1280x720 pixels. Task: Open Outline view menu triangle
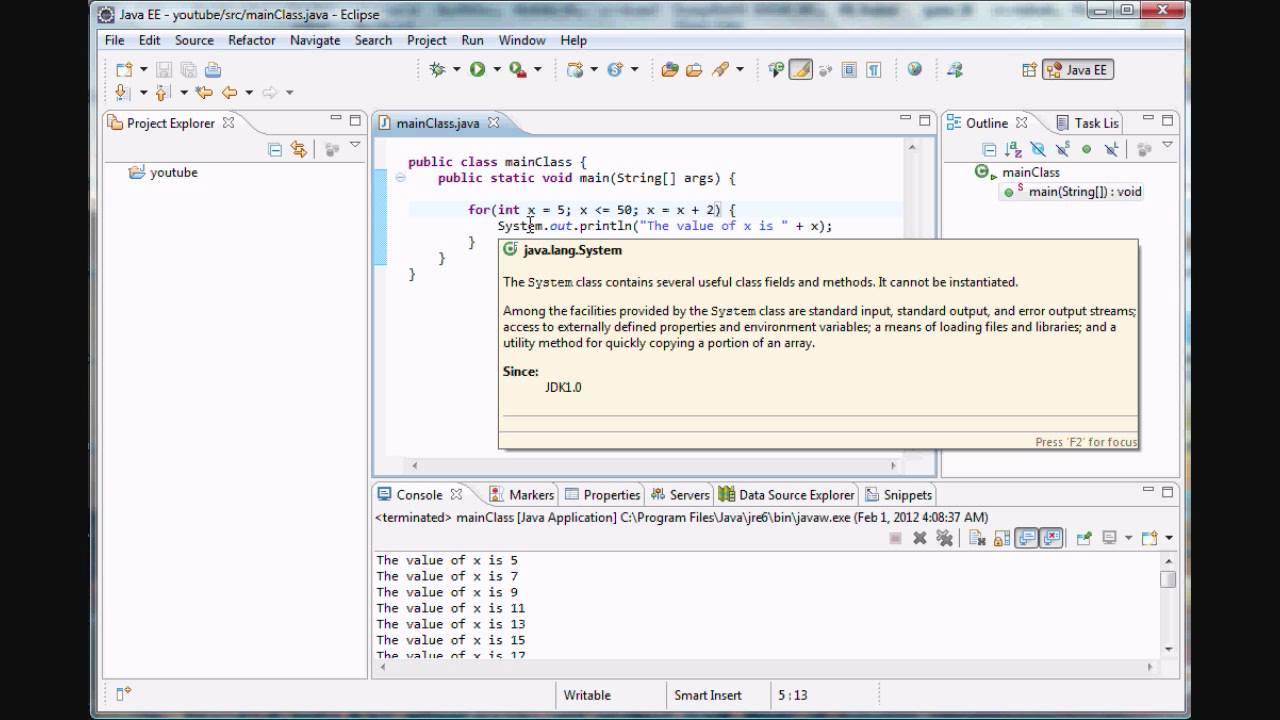[x=1167, y=146]
